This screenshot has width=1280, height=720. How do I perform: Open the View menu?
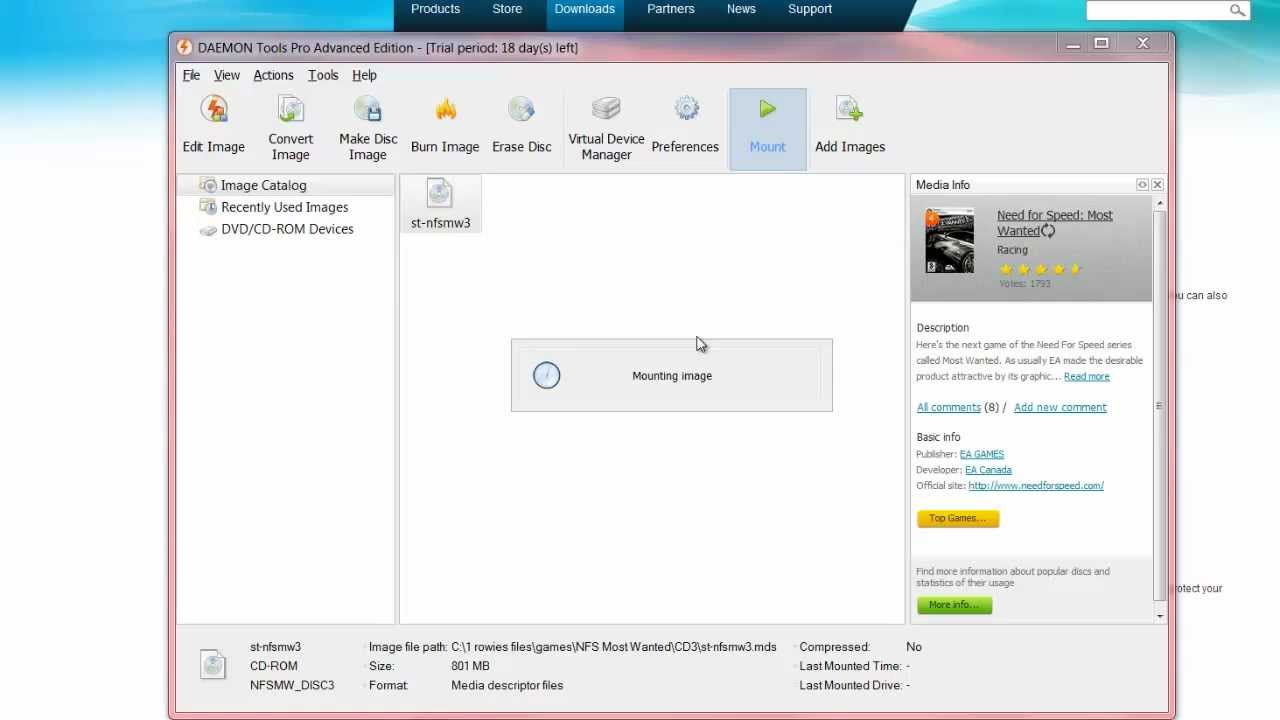pyautogui.click(x=227, y=75)
